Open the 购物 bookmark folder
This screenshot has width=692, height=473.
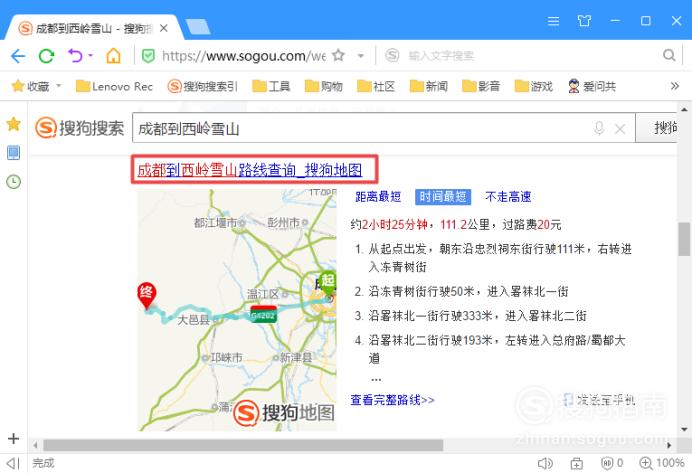324,86
